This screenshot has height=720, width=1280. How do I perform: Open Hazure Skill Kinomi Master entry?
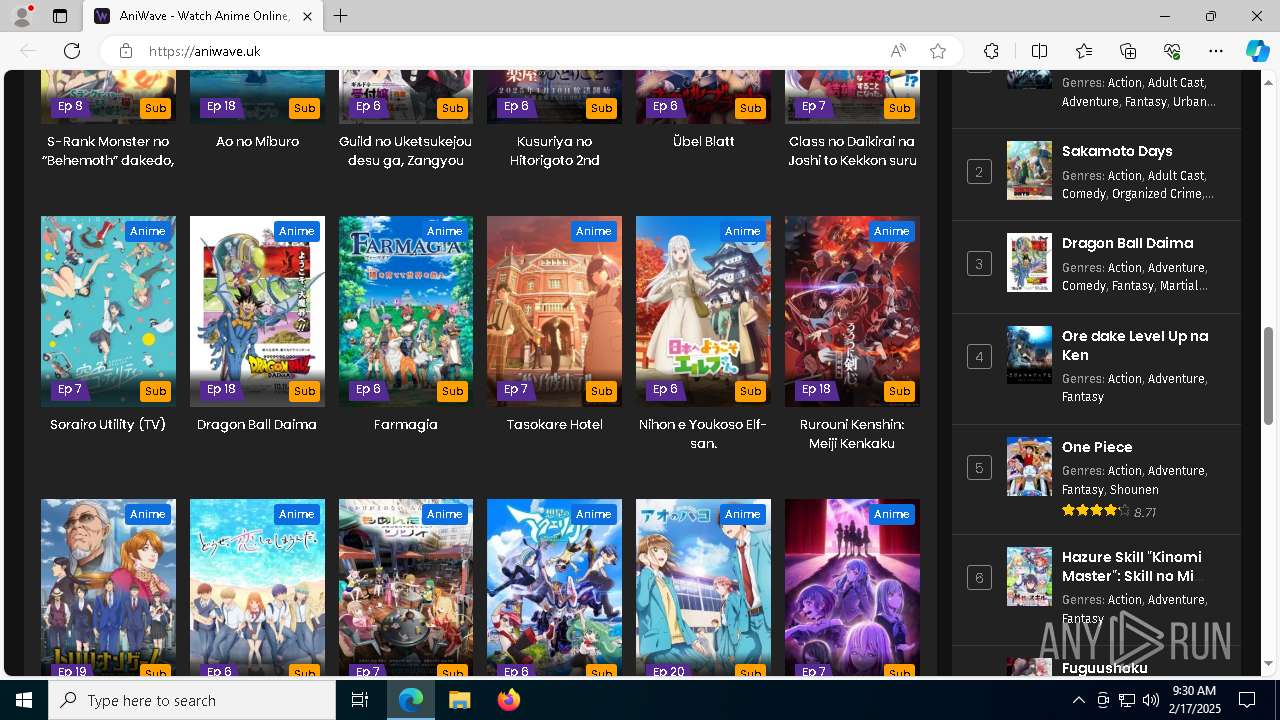click(x=1131, y=566)
